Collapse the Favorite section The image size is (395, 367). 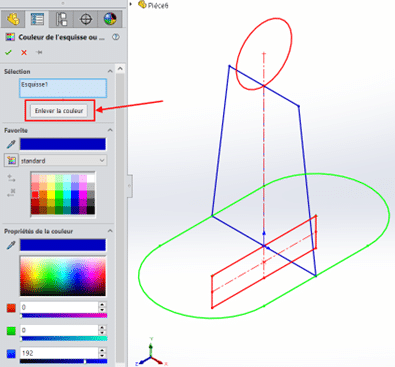110,130
